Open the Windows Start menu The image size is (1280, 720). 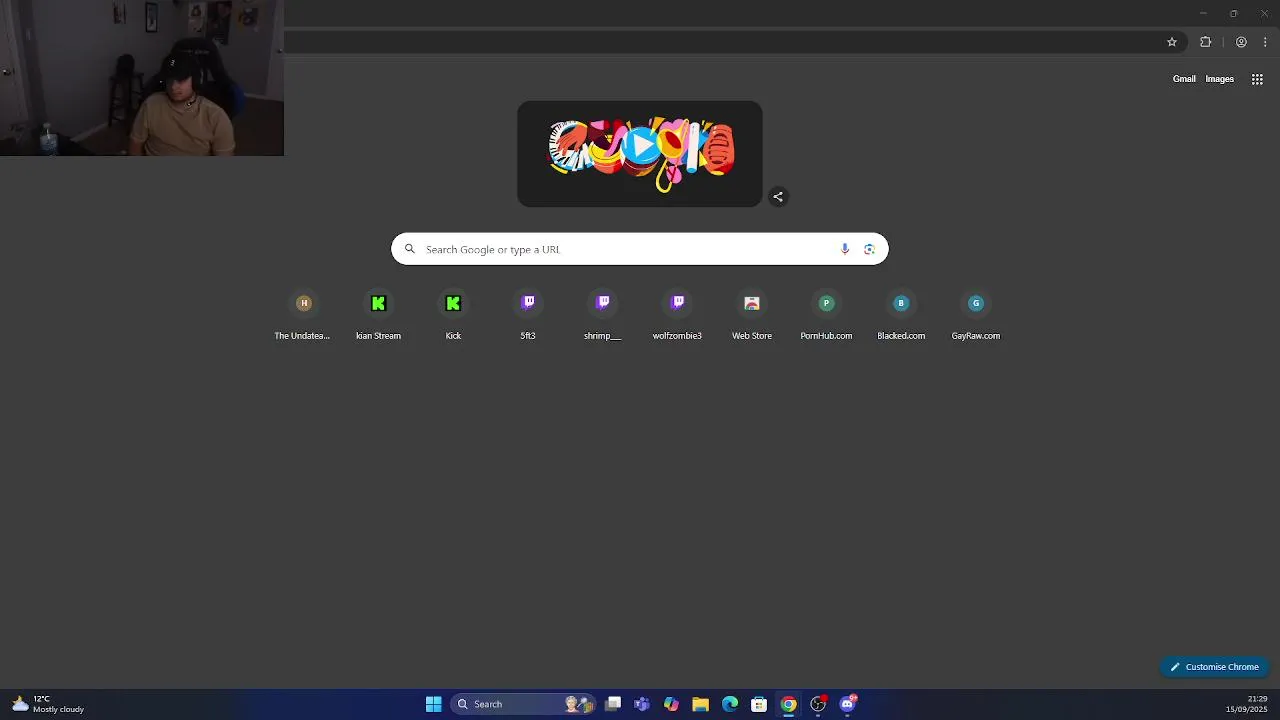click(433, 704)
